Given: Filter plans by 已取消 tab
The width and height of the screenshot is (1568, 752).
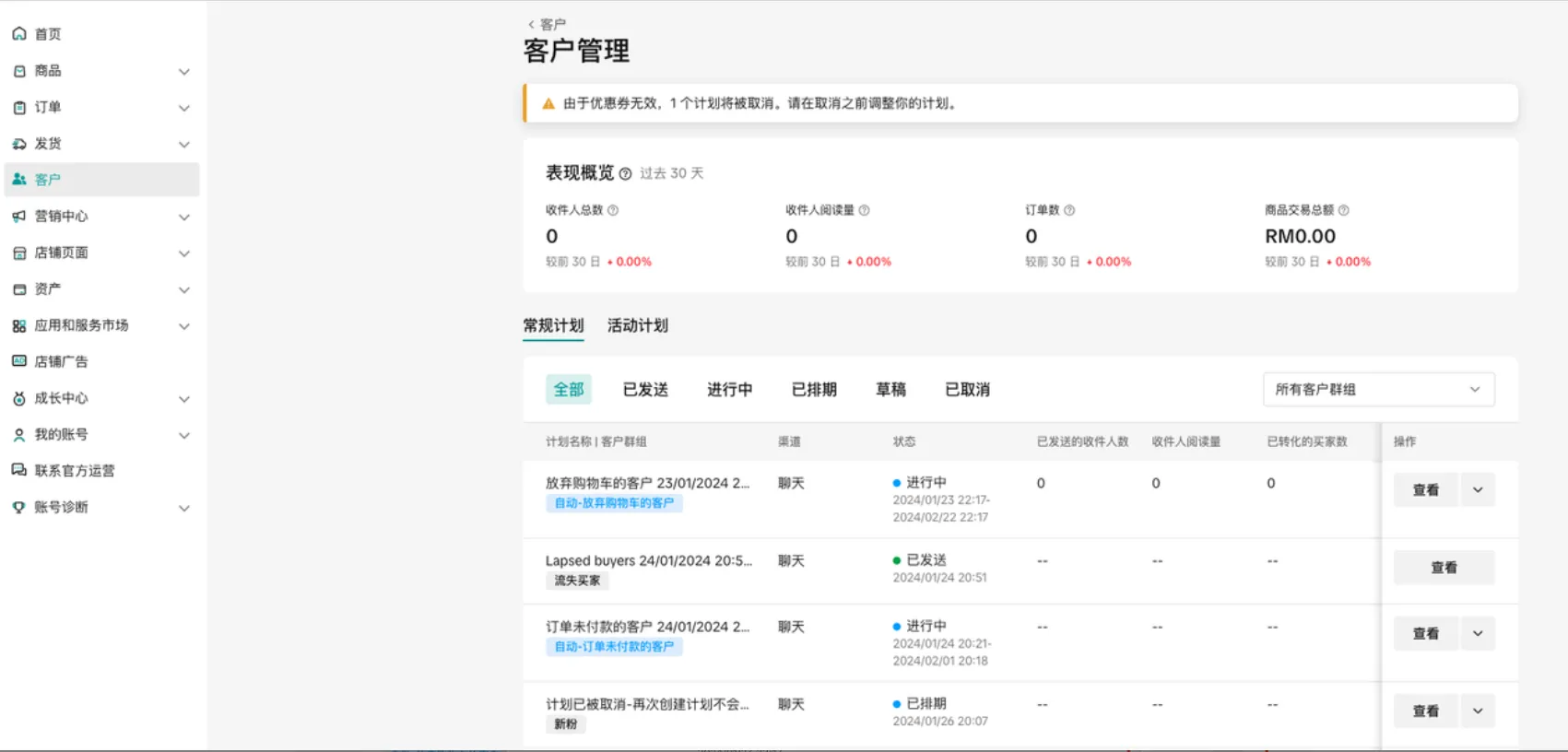Looking at the screenshot, I should 967,390.
